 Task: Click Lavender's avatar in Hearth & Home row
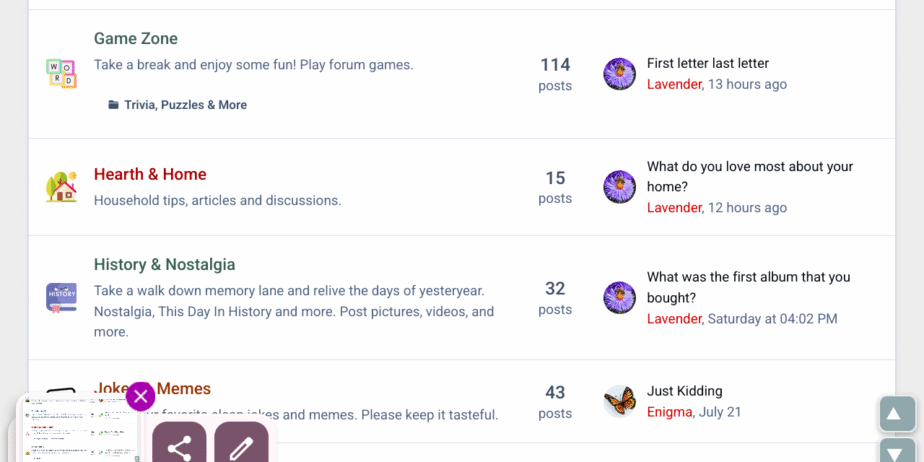tap(620, 187)
